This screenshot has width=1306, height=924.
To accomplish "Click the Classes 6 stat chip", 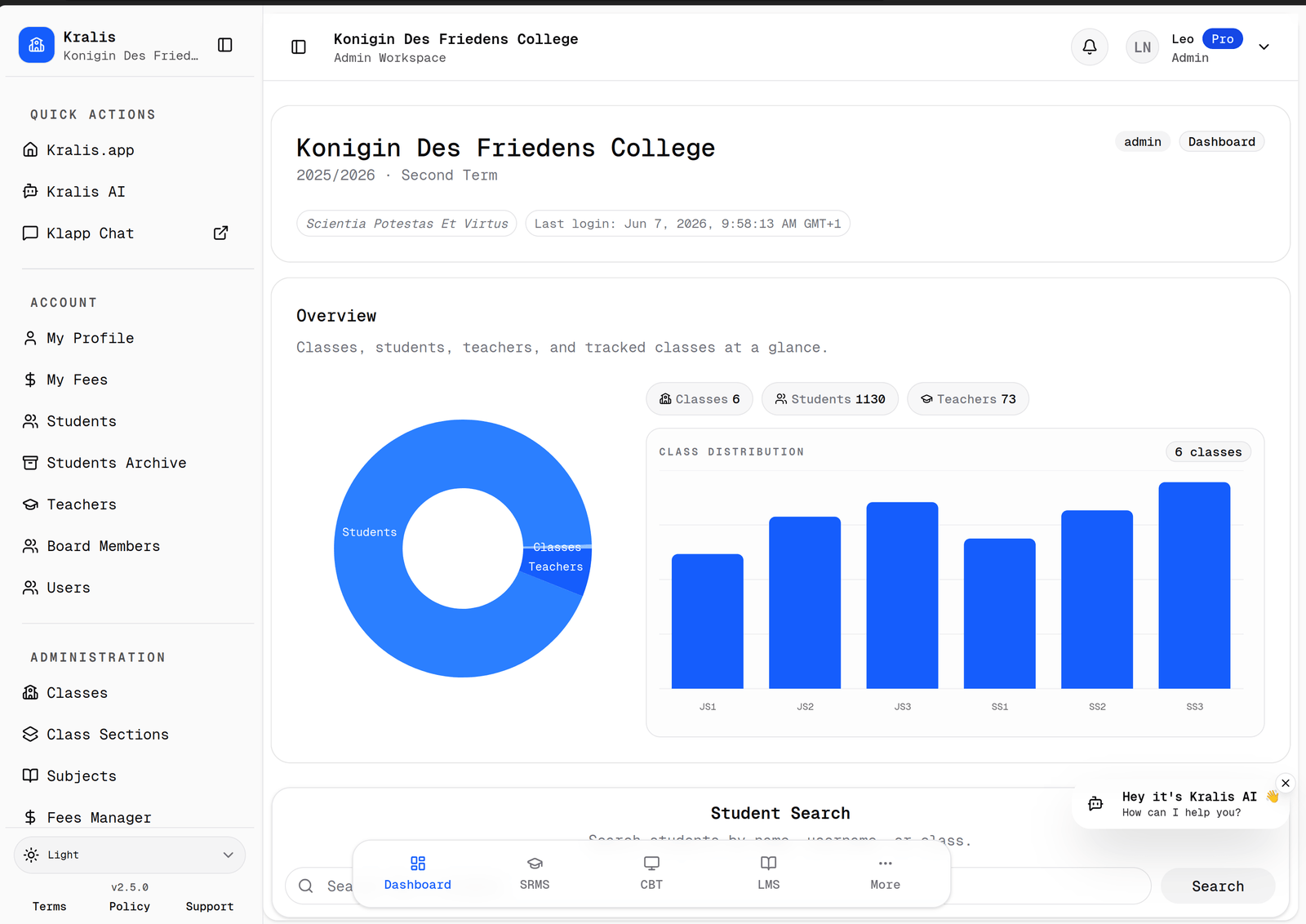I will pos(700,399).
